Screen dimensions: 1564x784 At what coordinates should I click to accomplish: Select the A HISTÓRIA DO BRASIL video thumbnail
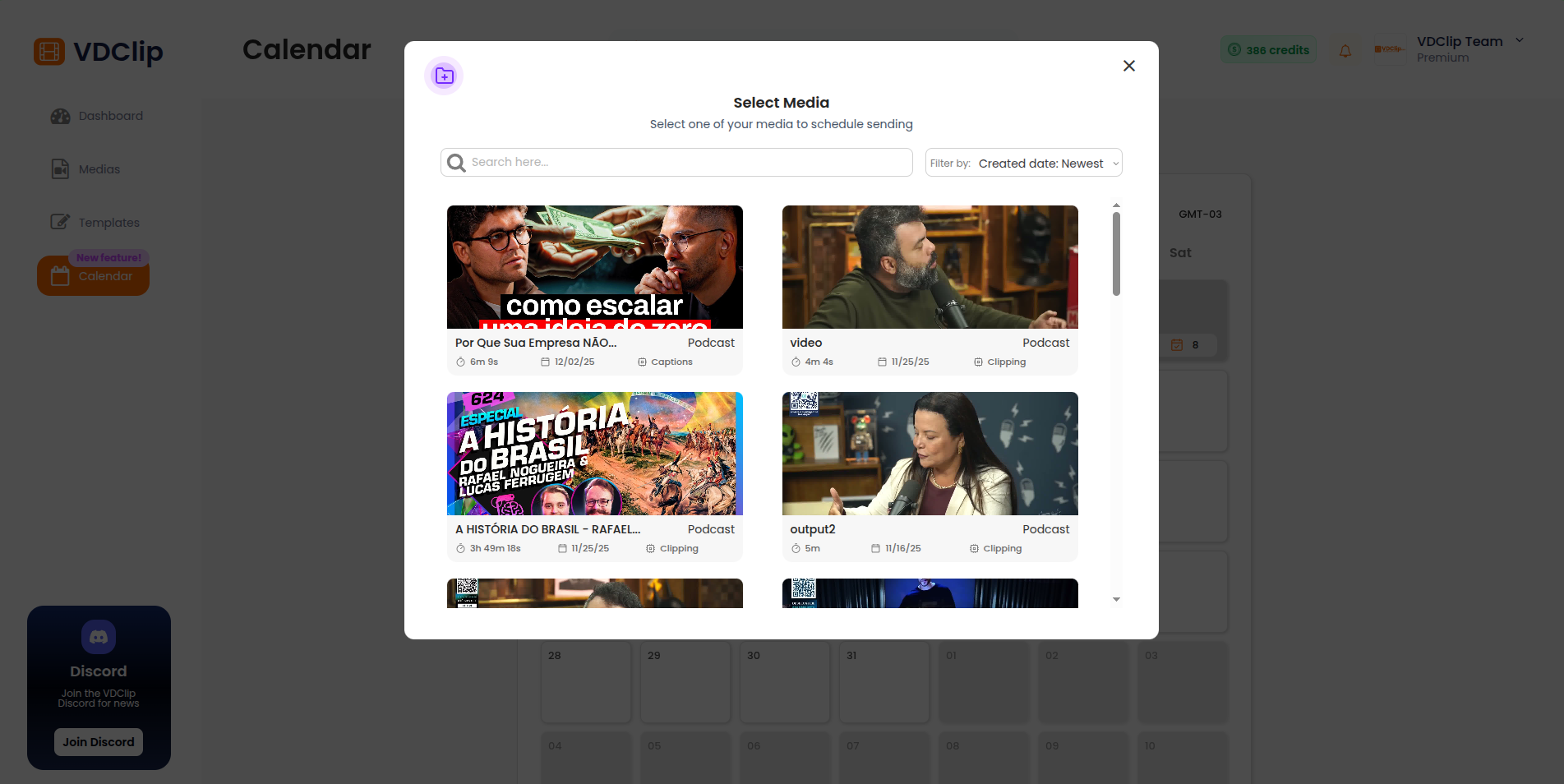(x=594, y=453)
